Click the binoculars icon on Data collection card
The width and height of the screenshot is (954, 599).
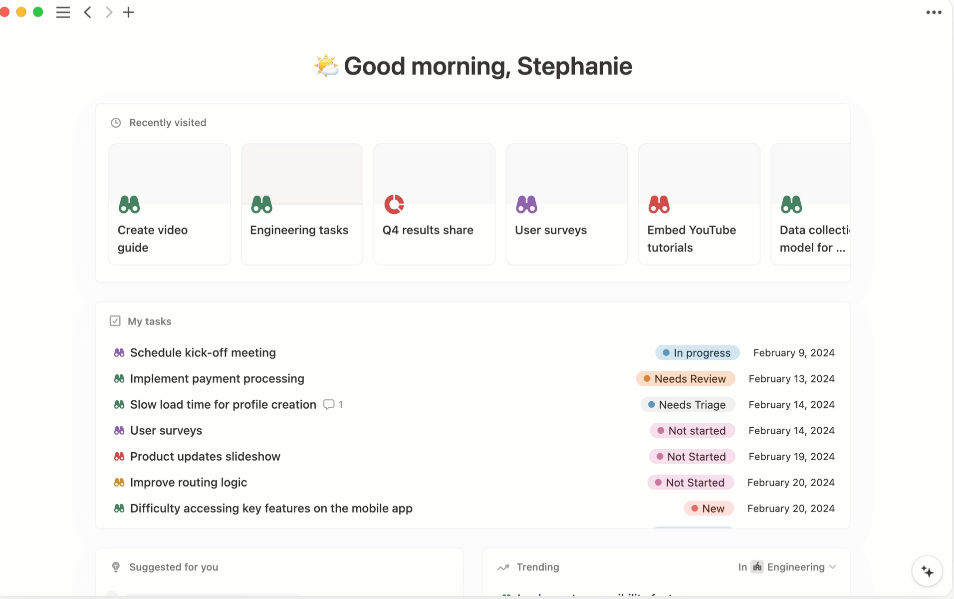click(x=792, y=204)
